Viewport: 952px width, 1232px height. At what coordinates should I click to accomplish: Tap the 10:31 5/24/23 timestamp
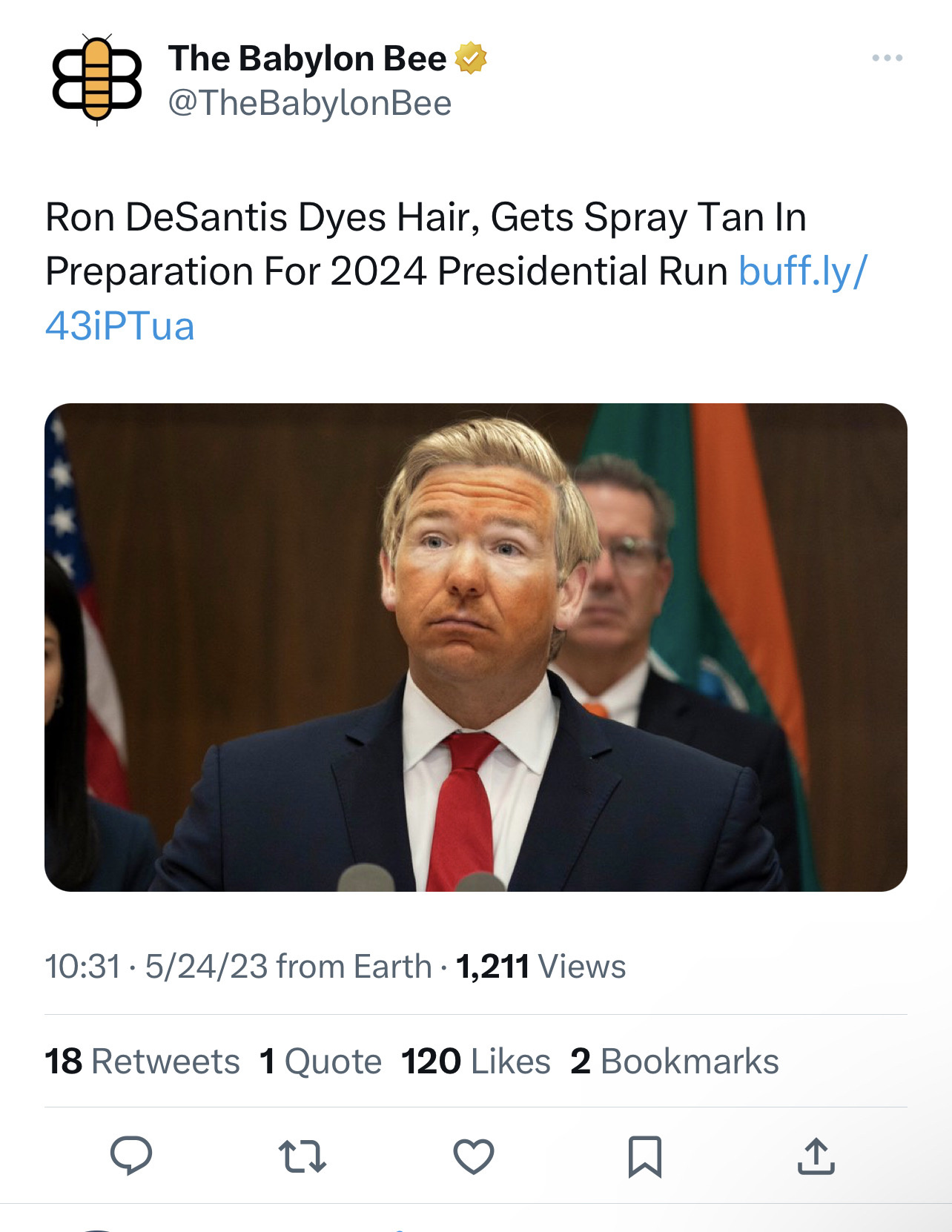point(156,967)
